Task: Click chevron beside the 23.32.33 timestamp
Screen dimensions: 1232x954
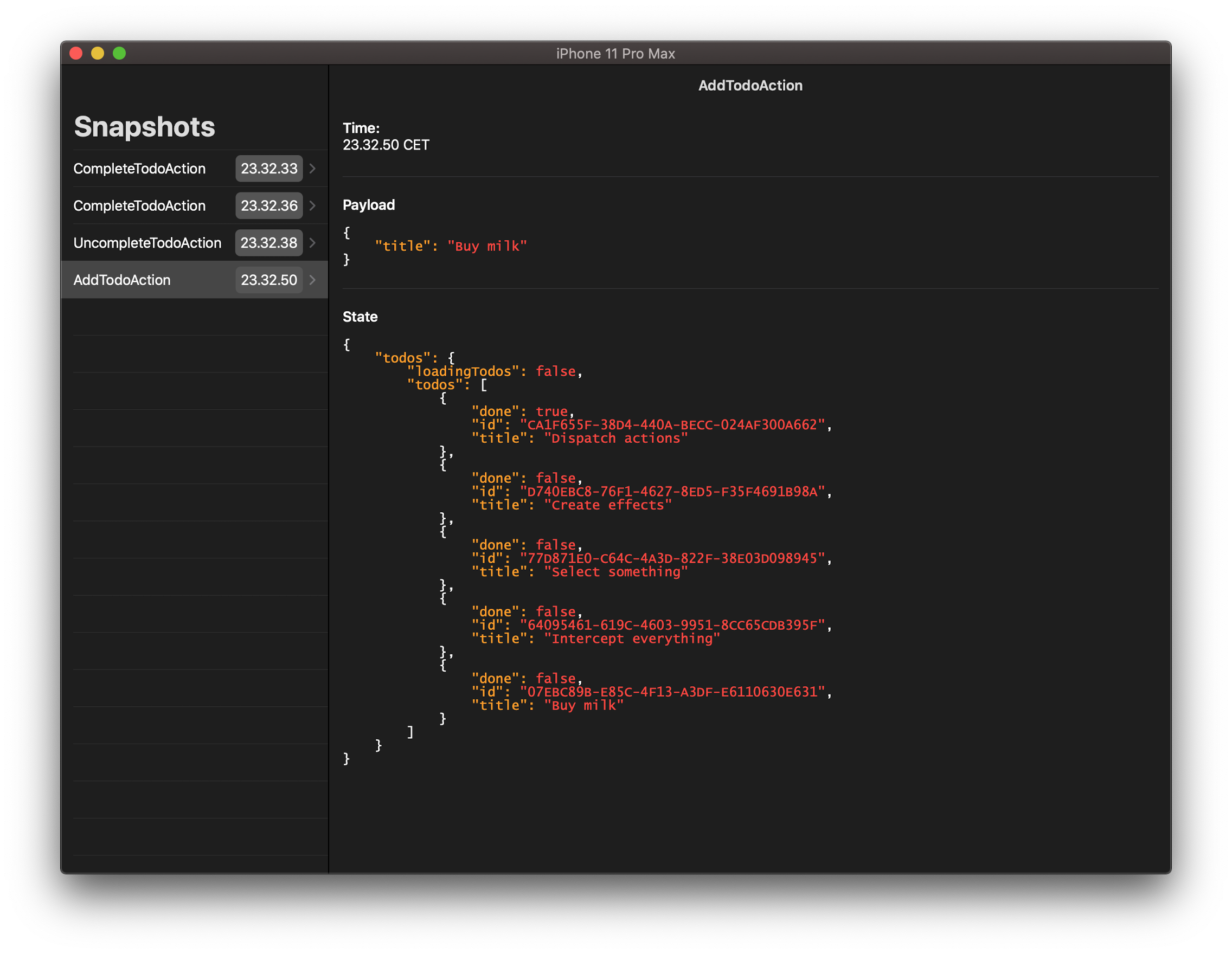Action: (312, 169)
